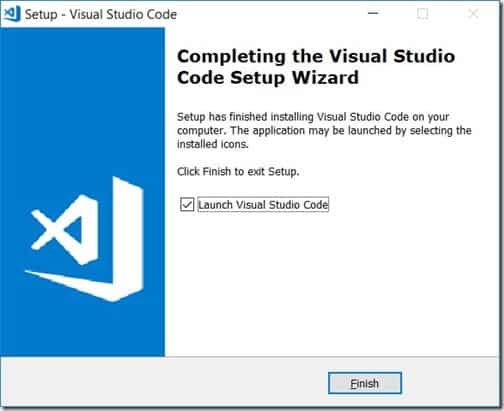Click the 'Launch Visual Studio Code' label text
Image resolution: width=504 pixels, height=411 pixels.
[263, 204]
